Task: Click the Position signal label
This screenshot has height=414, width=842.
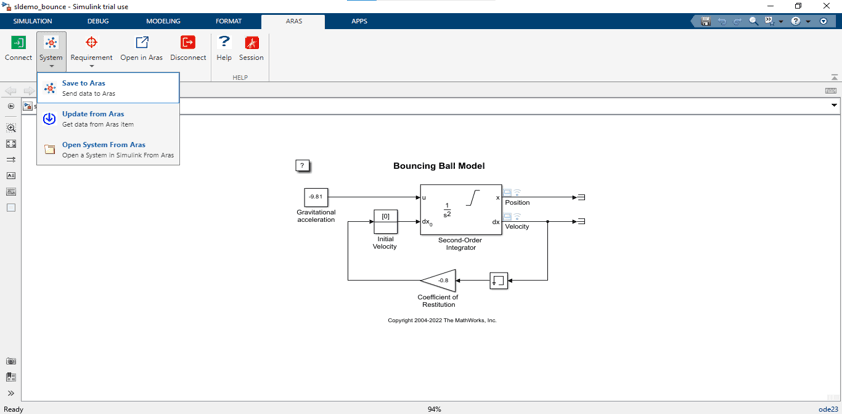Action: [518, 203]
